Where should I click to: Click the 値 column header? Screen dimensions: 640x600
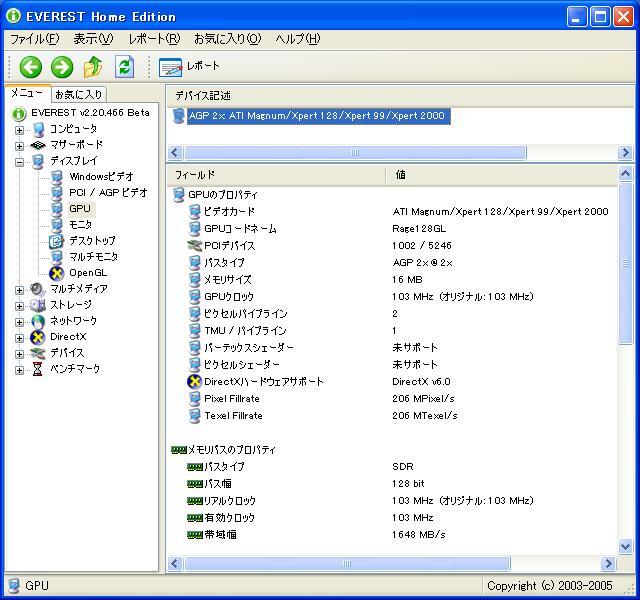click(x=501, y=175)
